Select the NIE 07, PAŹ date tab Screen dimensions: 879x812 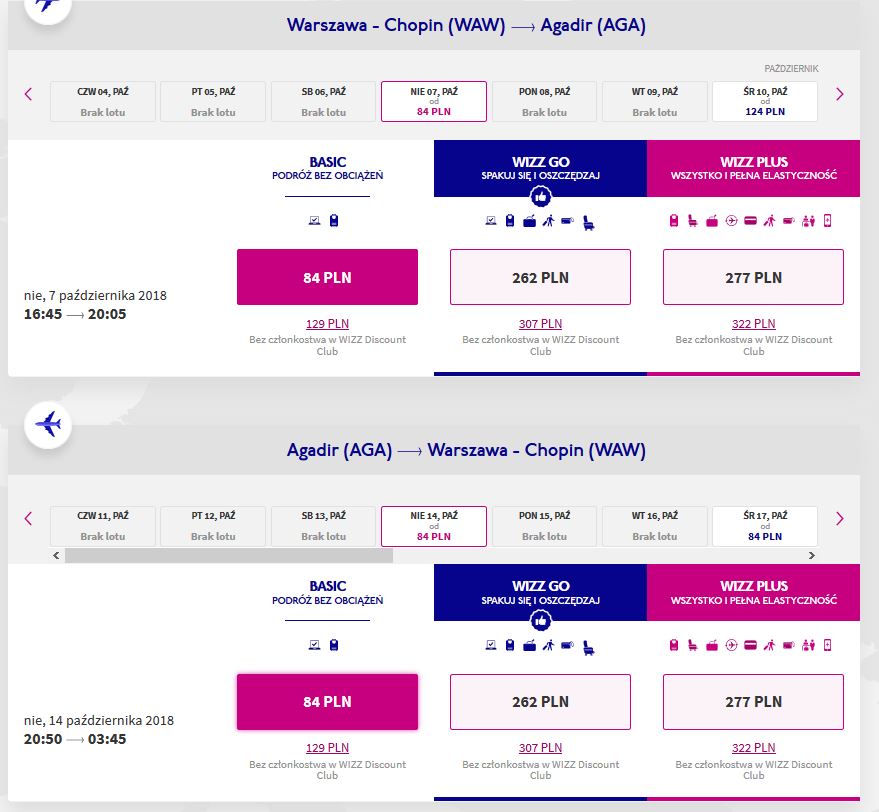[x=434, y=102]
